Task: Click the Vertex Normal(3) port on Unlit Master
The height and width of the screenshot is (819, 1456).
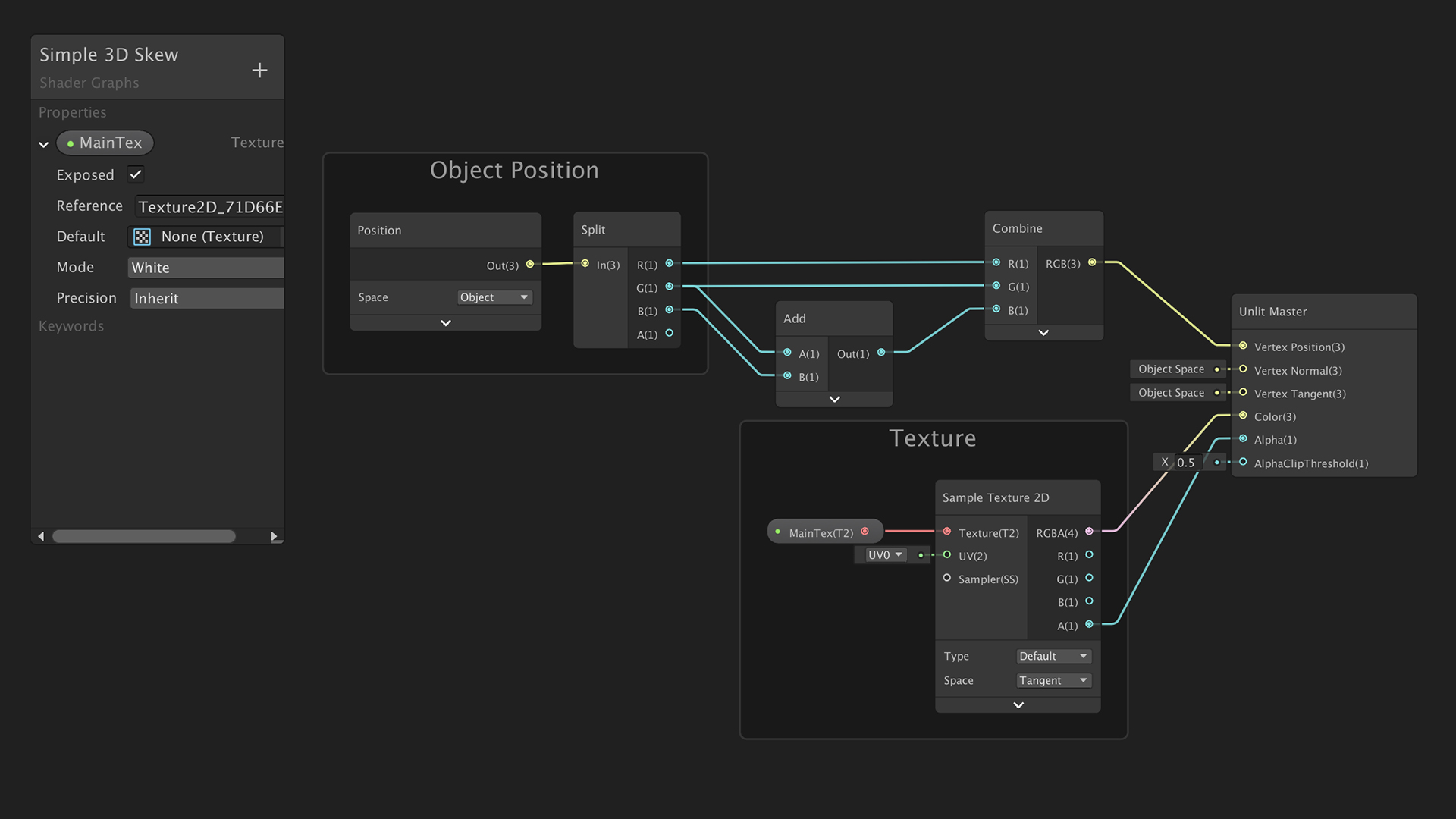Action: (1243, 369)
